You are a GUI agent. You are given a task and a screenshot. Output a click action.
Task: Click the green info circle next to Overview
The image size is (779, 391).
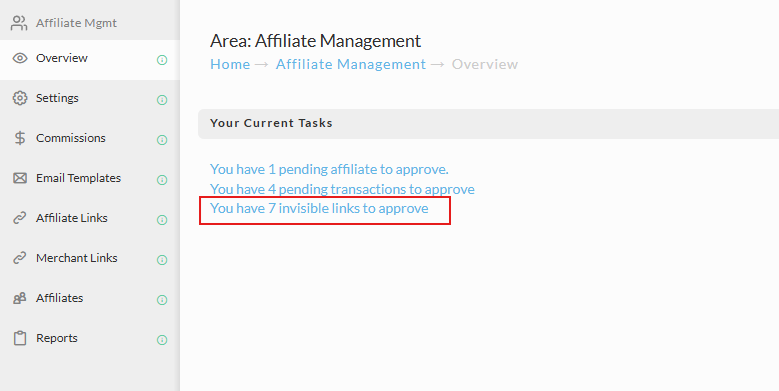(162, 60)
